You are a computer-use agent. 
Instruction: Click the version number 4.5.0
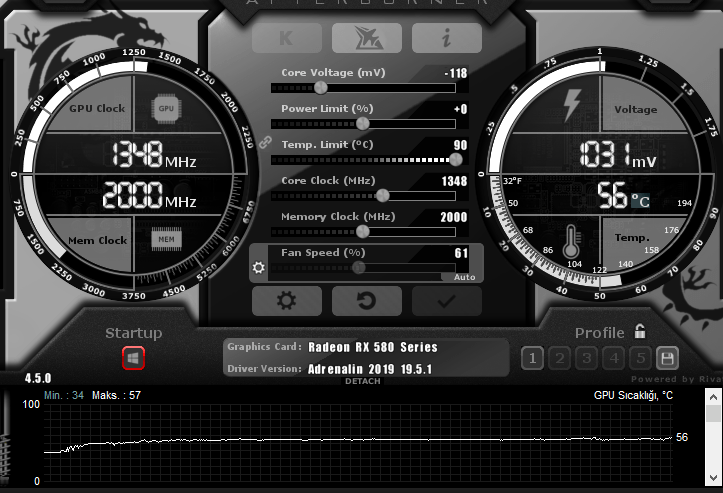38,379
